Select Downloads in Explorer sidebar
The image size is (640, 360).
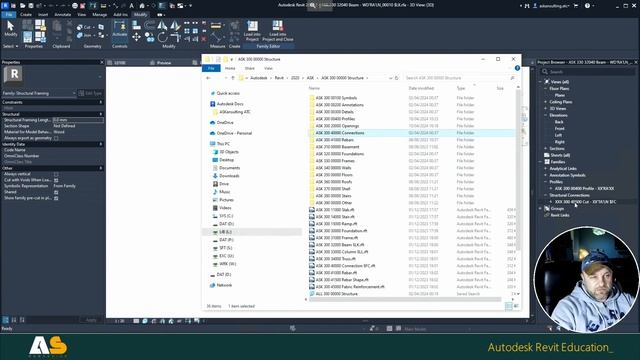(x=229, y=176)
